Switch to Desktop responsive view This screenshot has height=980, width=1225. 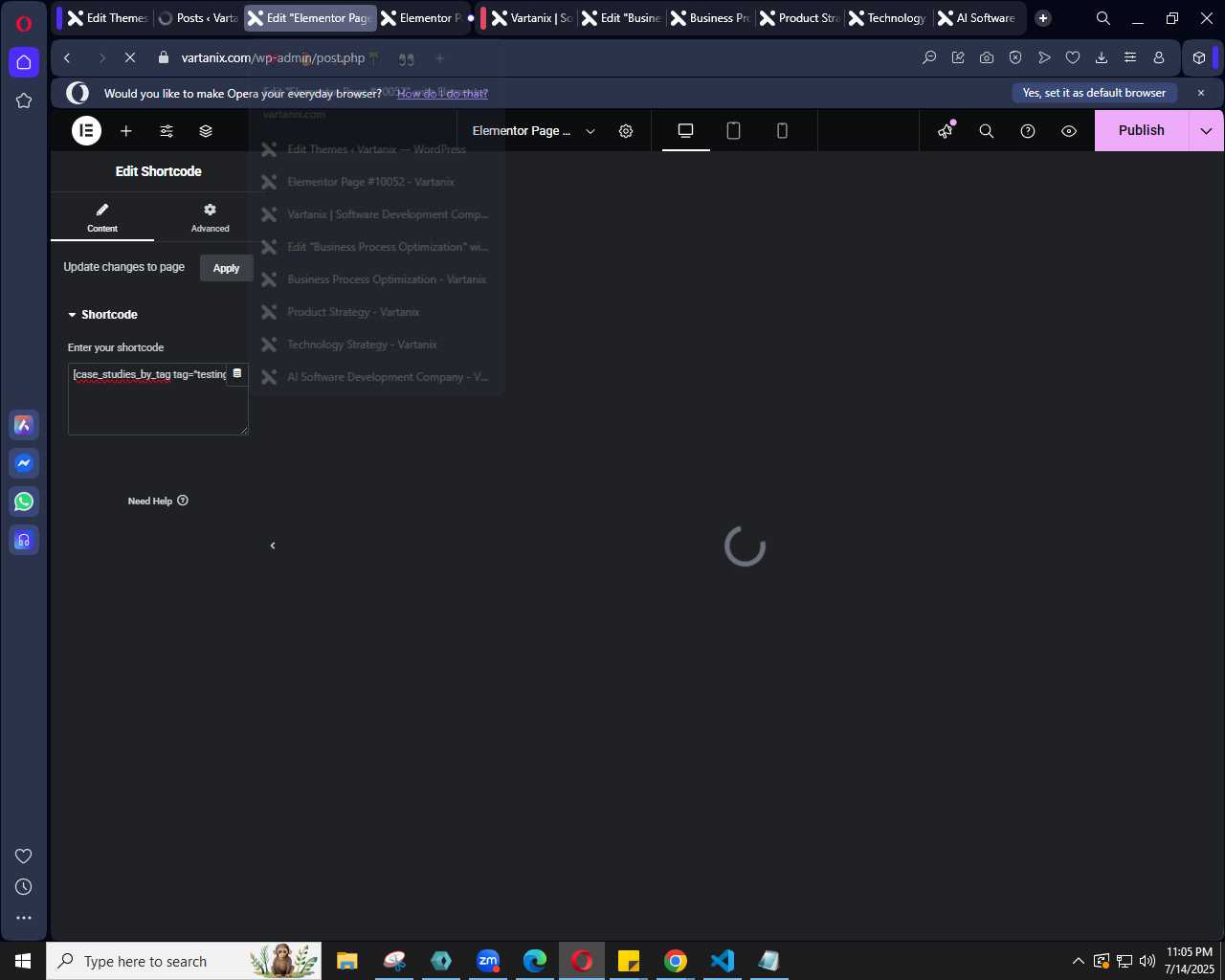click(x=686, y=131)
